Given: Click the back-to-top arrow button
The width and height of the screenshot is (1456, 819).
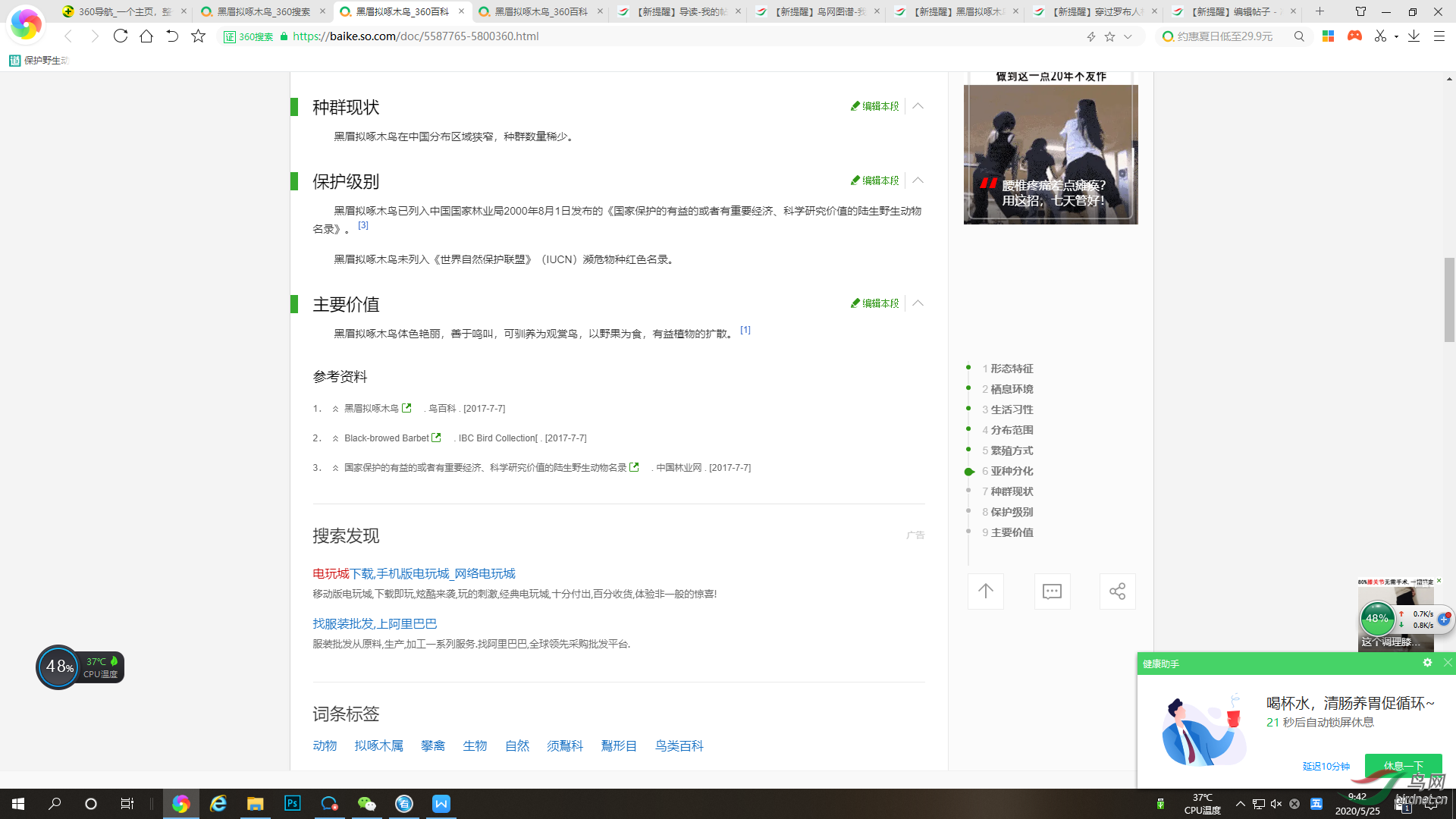Looking at the screenshot, I should point(985,591).
